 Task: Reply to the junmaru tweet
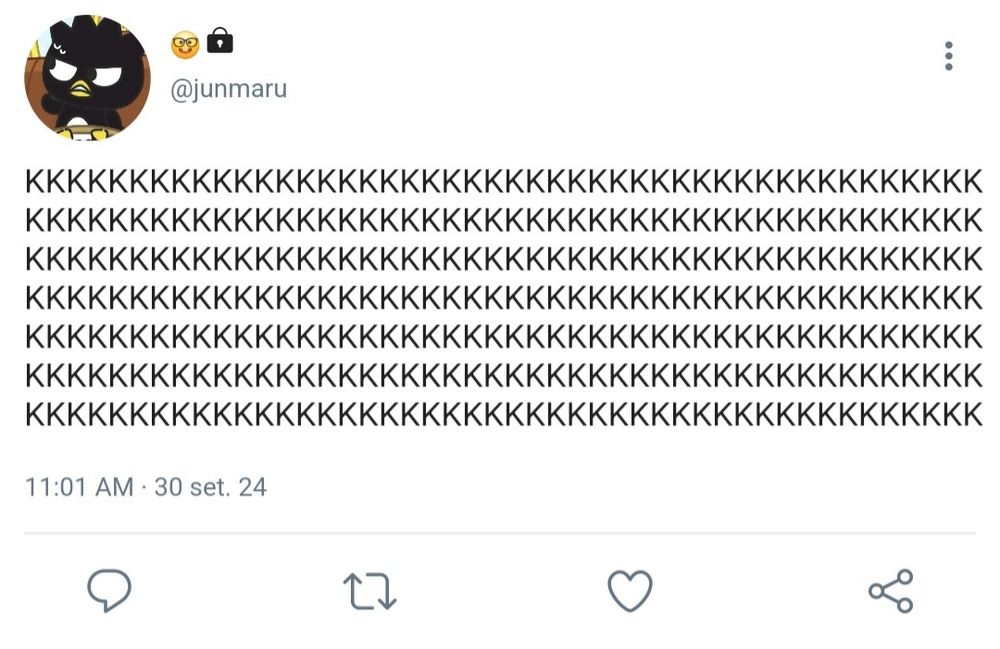click(x=109, y=590)
